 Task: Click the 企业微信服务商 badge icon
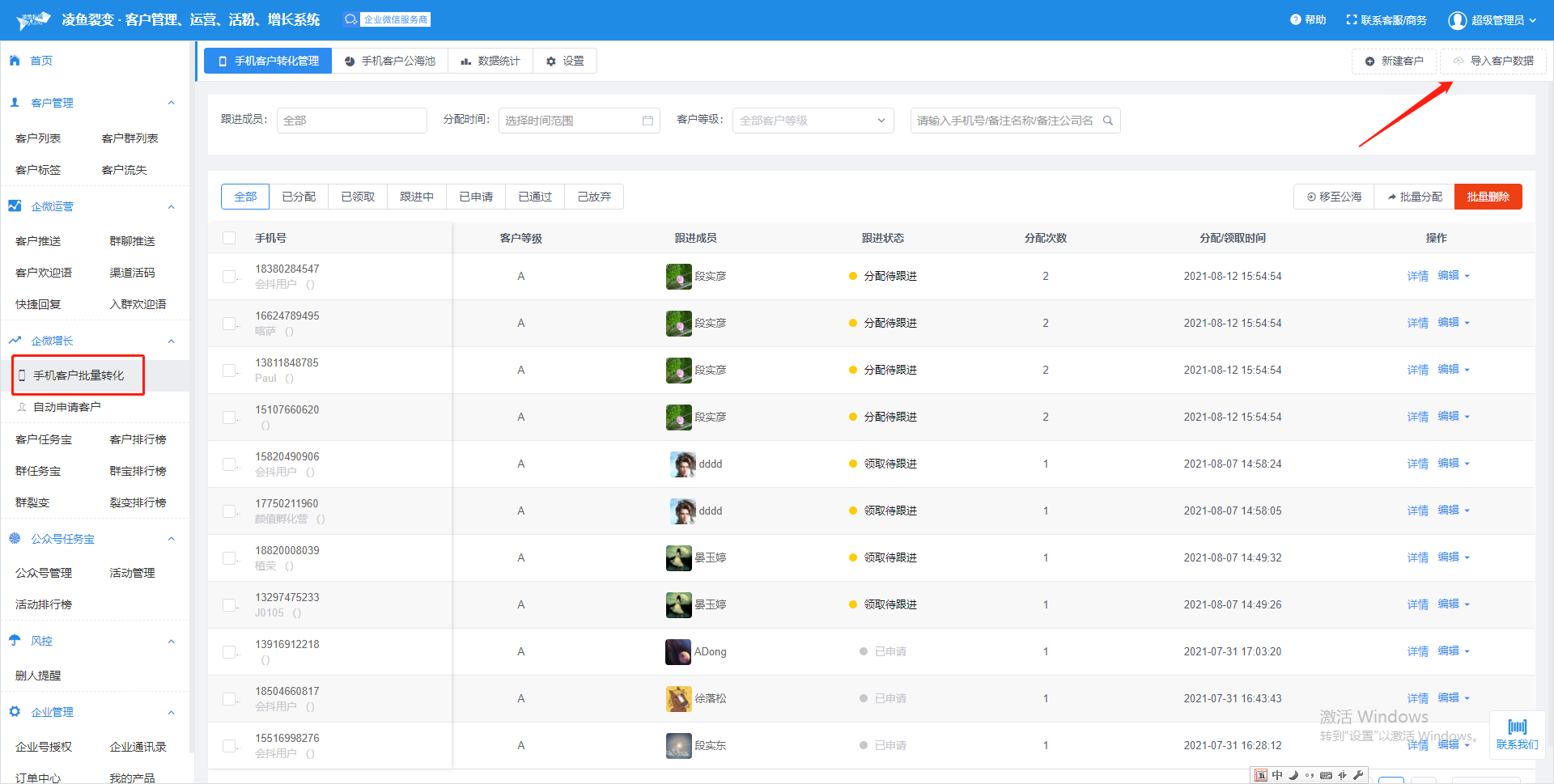tap(350, 19)
